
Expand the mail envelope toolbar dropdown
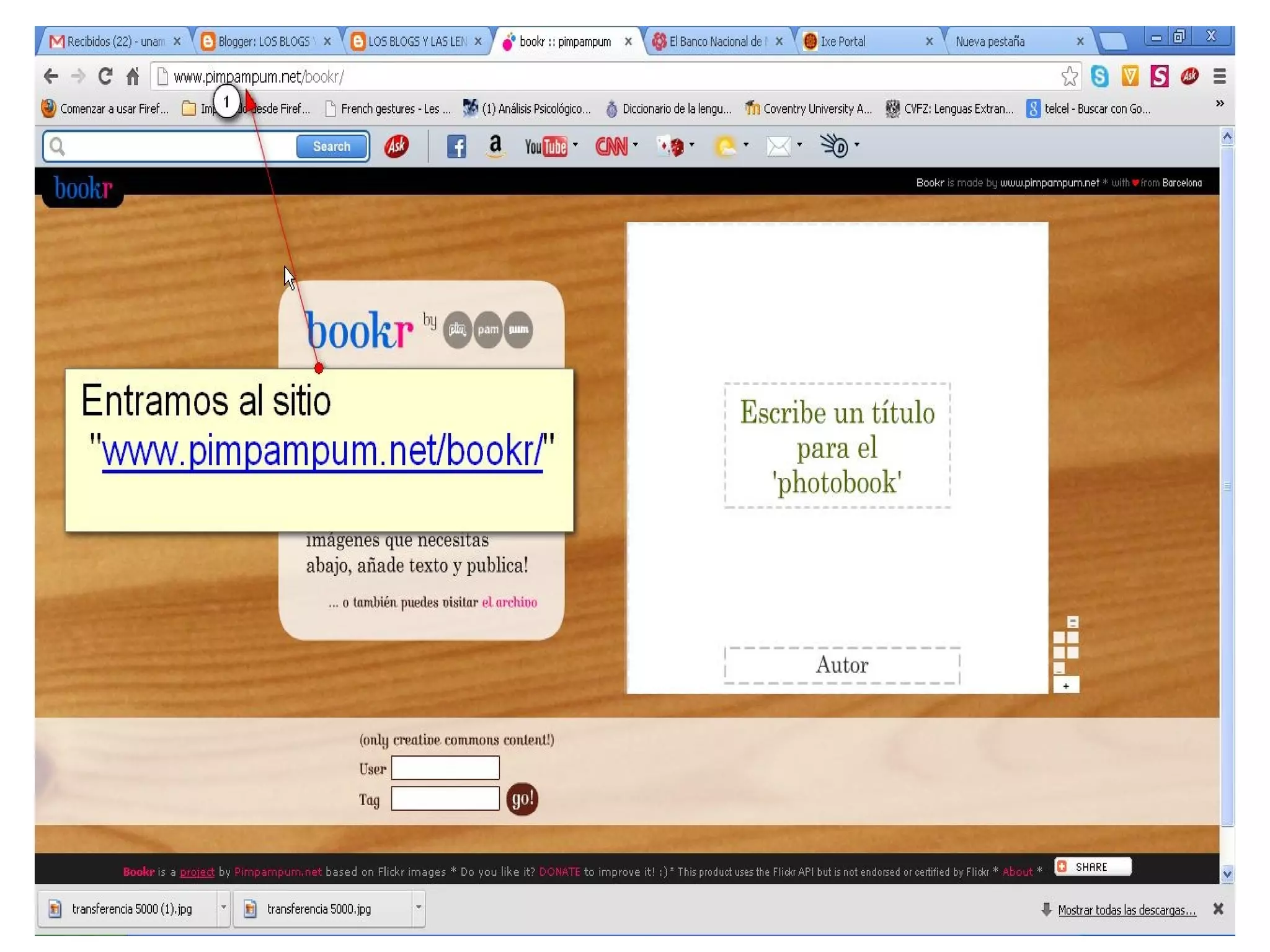click(799, 145)
